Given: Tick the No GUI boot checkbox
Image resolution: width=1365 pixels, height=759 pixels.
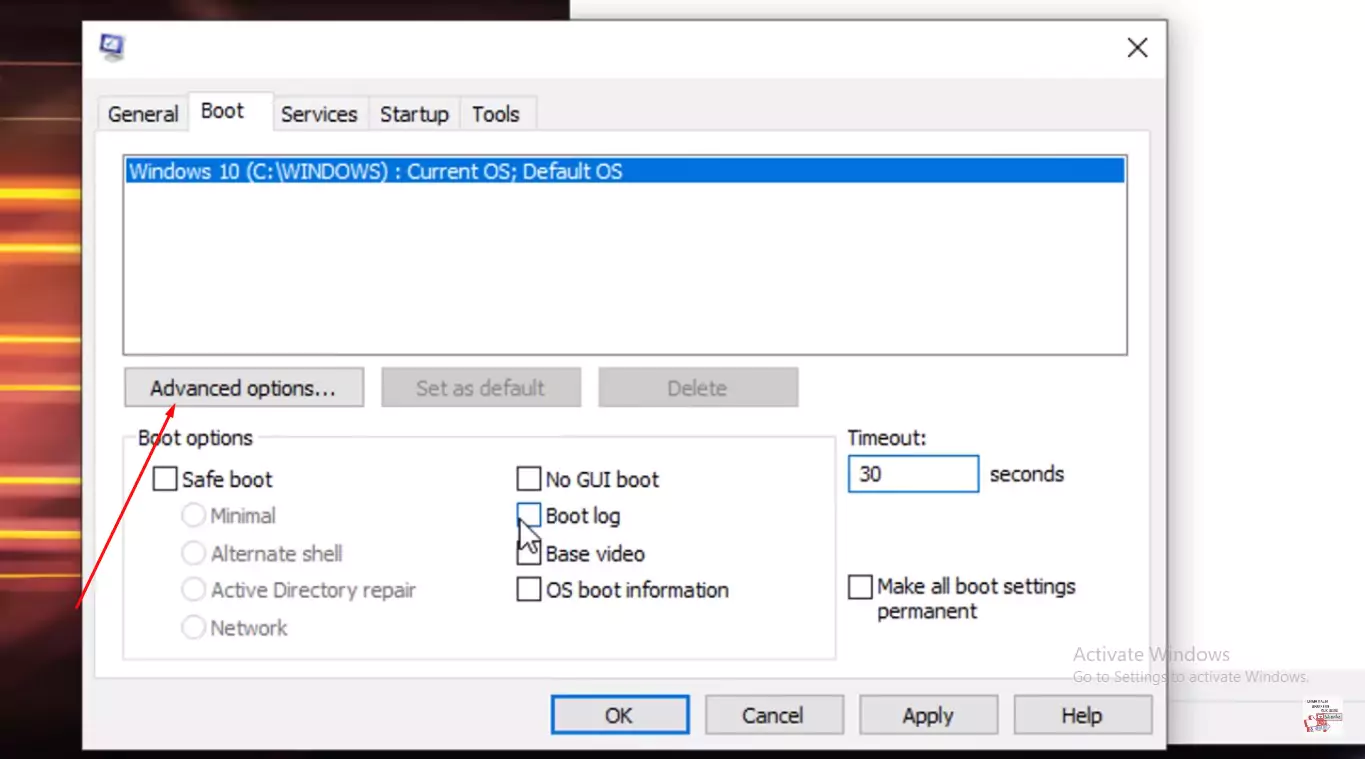Looking at the screenshot, I should pos(528,479).
